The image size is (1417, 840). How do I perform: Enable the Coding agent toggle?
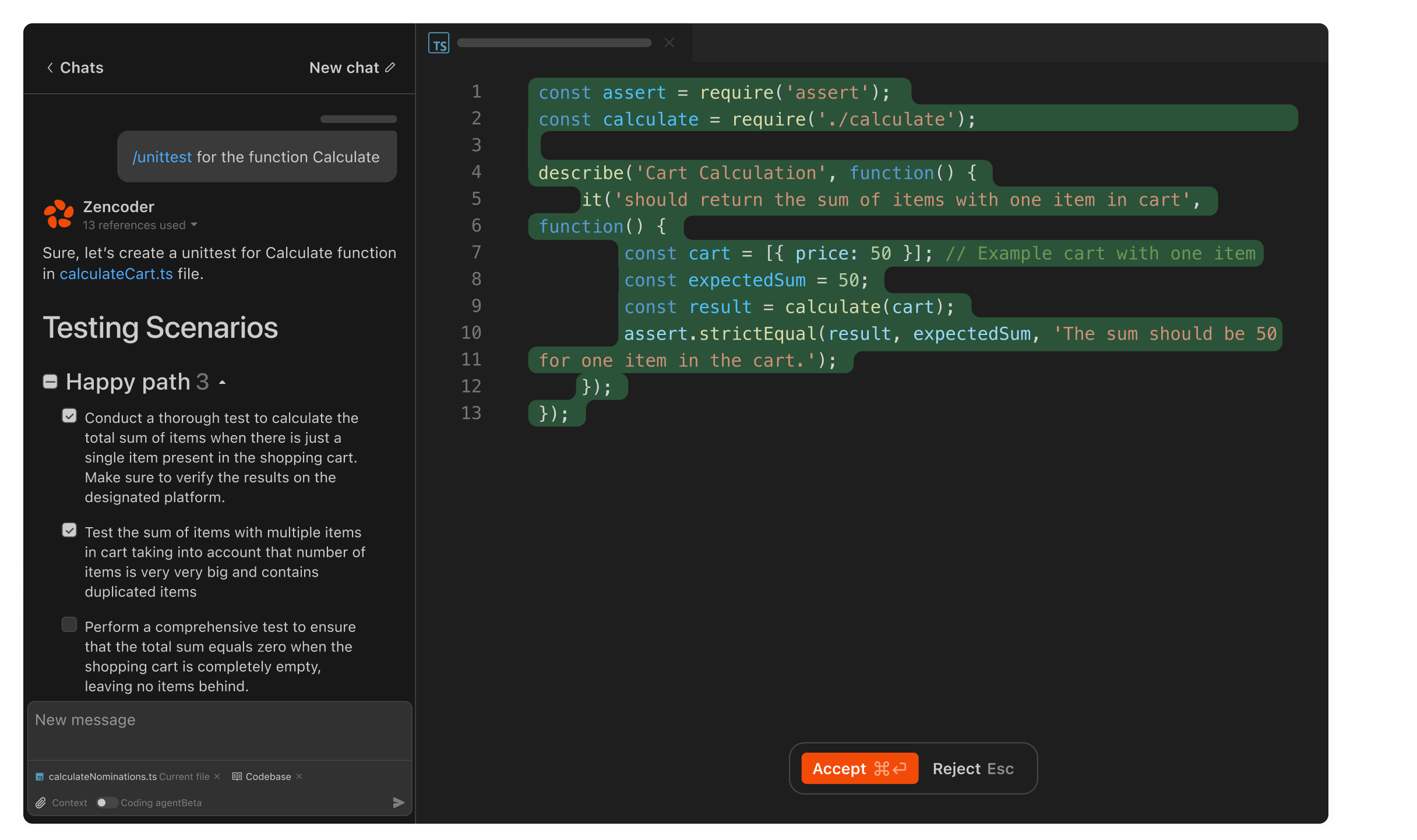107,803
